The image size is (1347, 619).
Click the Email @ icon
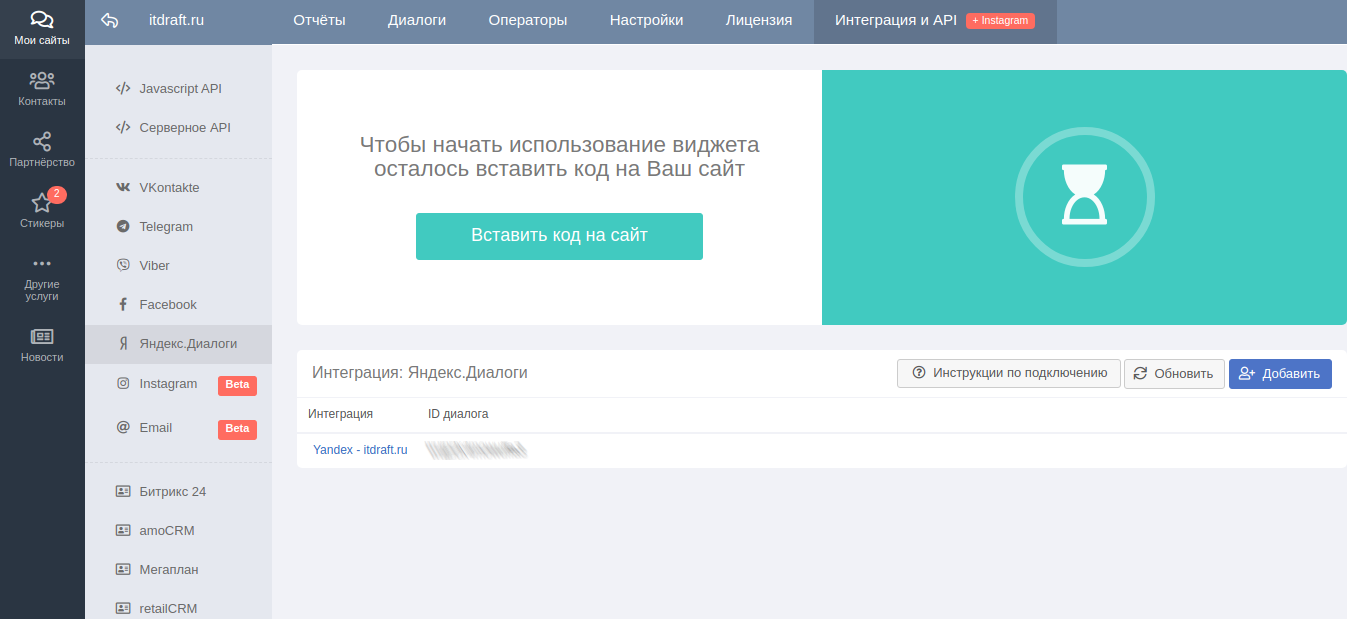click(123, 427)
